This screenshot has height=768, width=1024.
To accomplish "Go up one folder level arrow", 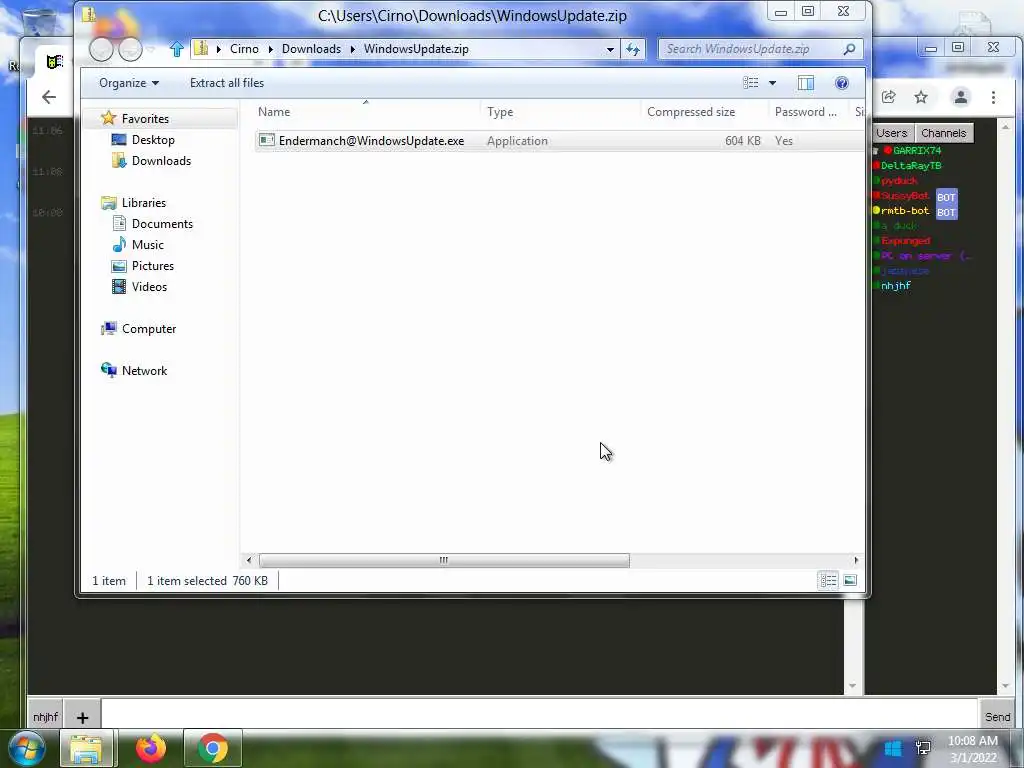I will coord(176,49).
